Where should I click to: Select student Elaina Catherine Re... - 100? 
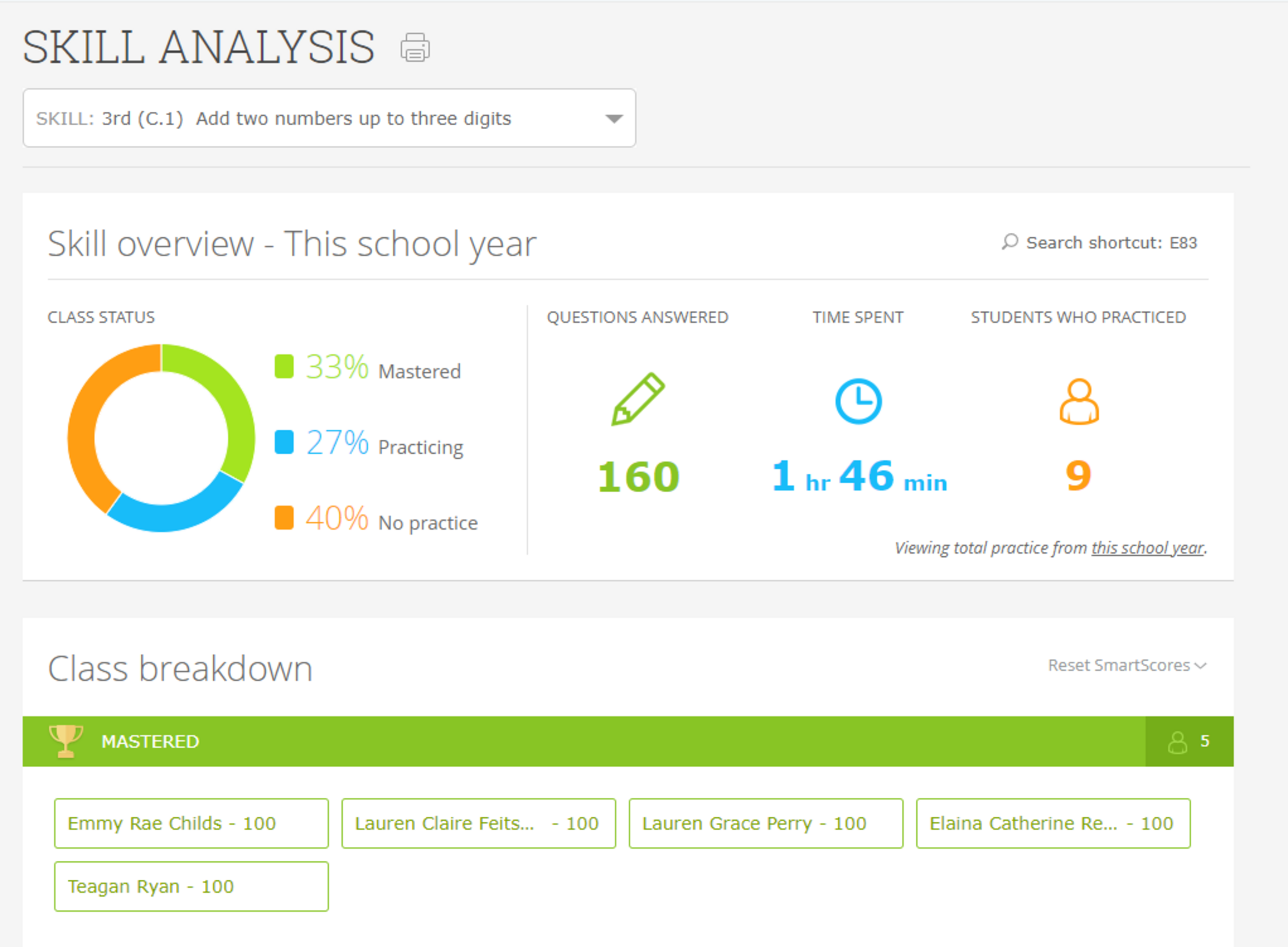[1053, 823]
